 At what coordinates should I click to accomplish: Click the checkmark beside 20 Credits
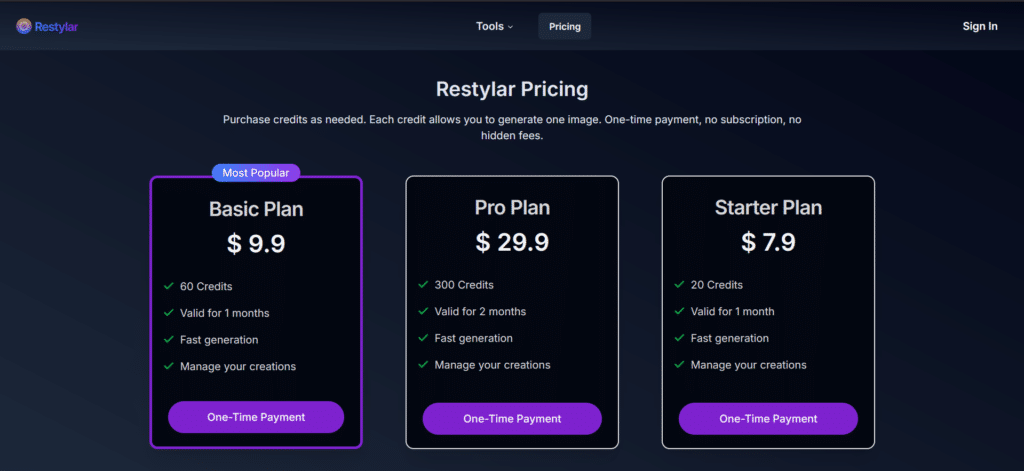pyautogui.click(x=679, y=285)
